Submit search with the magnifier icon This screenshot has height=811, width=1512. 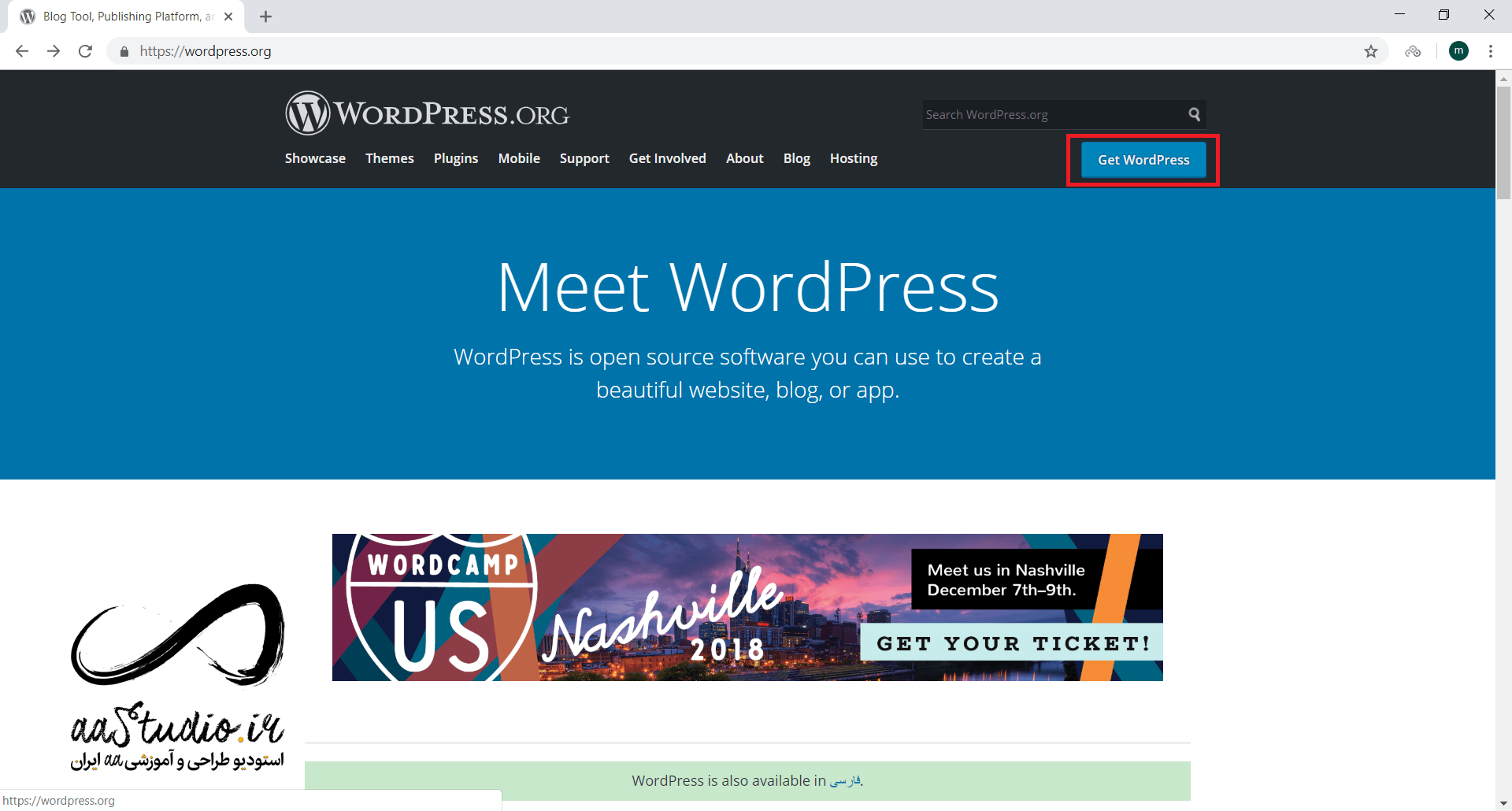[x=1194, y=114]
